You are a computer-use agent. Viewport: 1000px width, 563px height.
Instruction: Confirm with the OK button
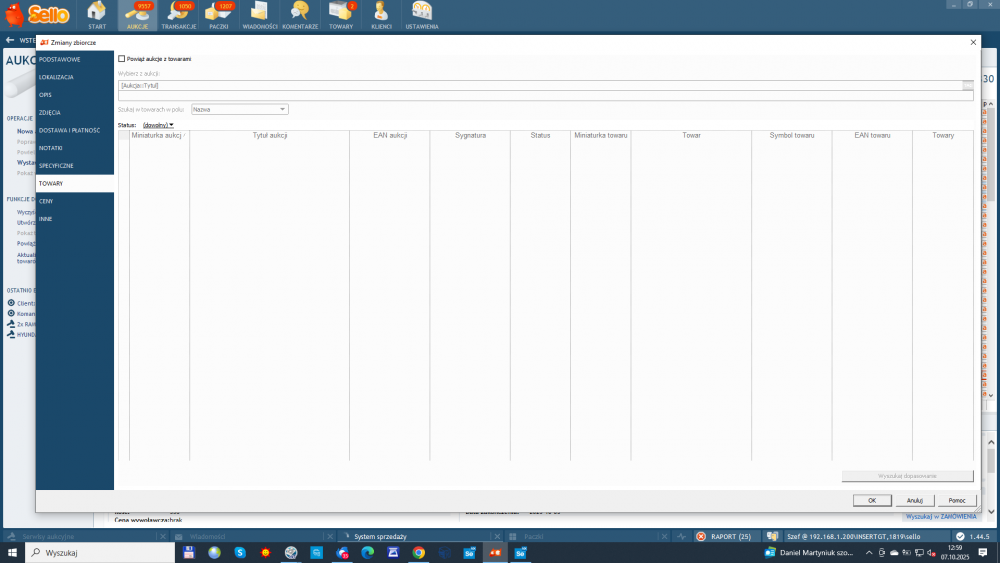[x=872, y=501]
